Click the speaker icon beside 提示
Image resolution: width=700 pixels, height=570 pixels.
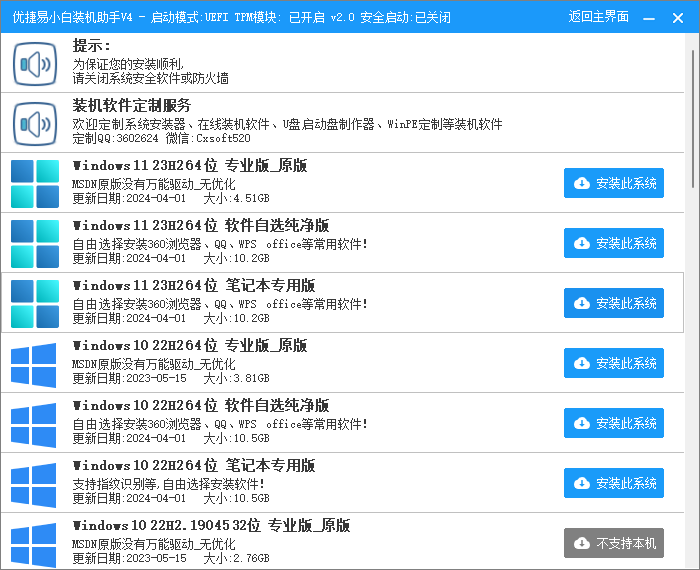pyautogui.click(x=35, y=64)
